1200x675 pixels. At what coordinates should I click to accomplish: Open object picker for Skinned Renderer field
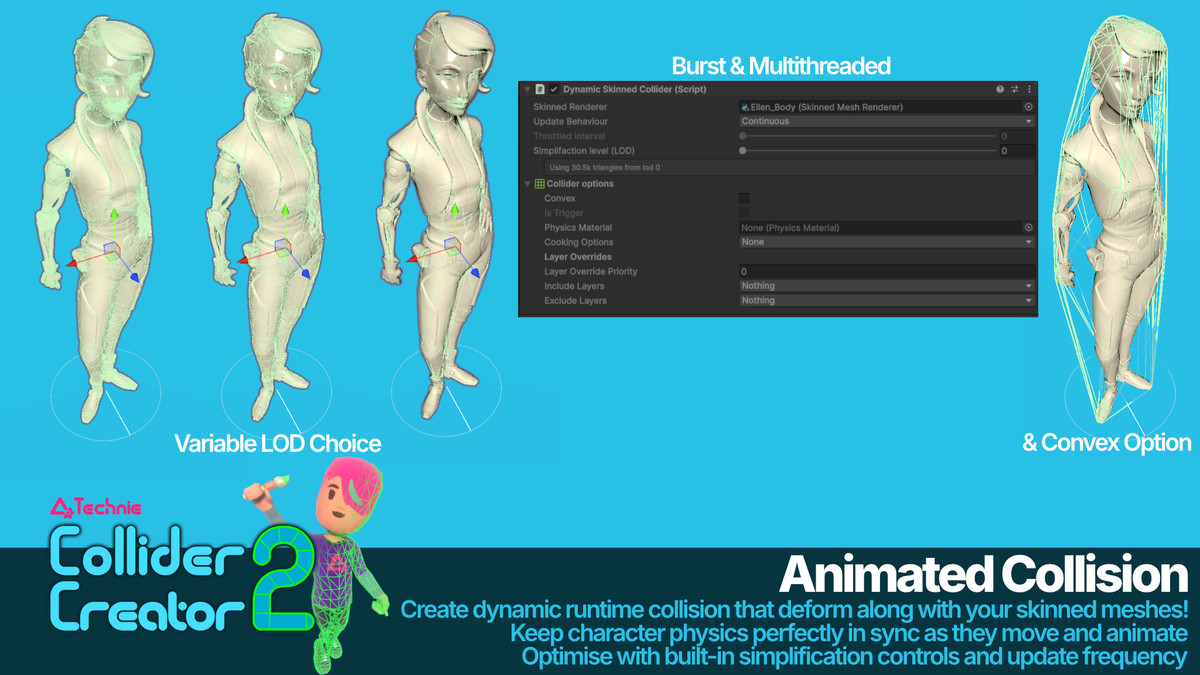pyautogui.click(x=1028, y=107)
